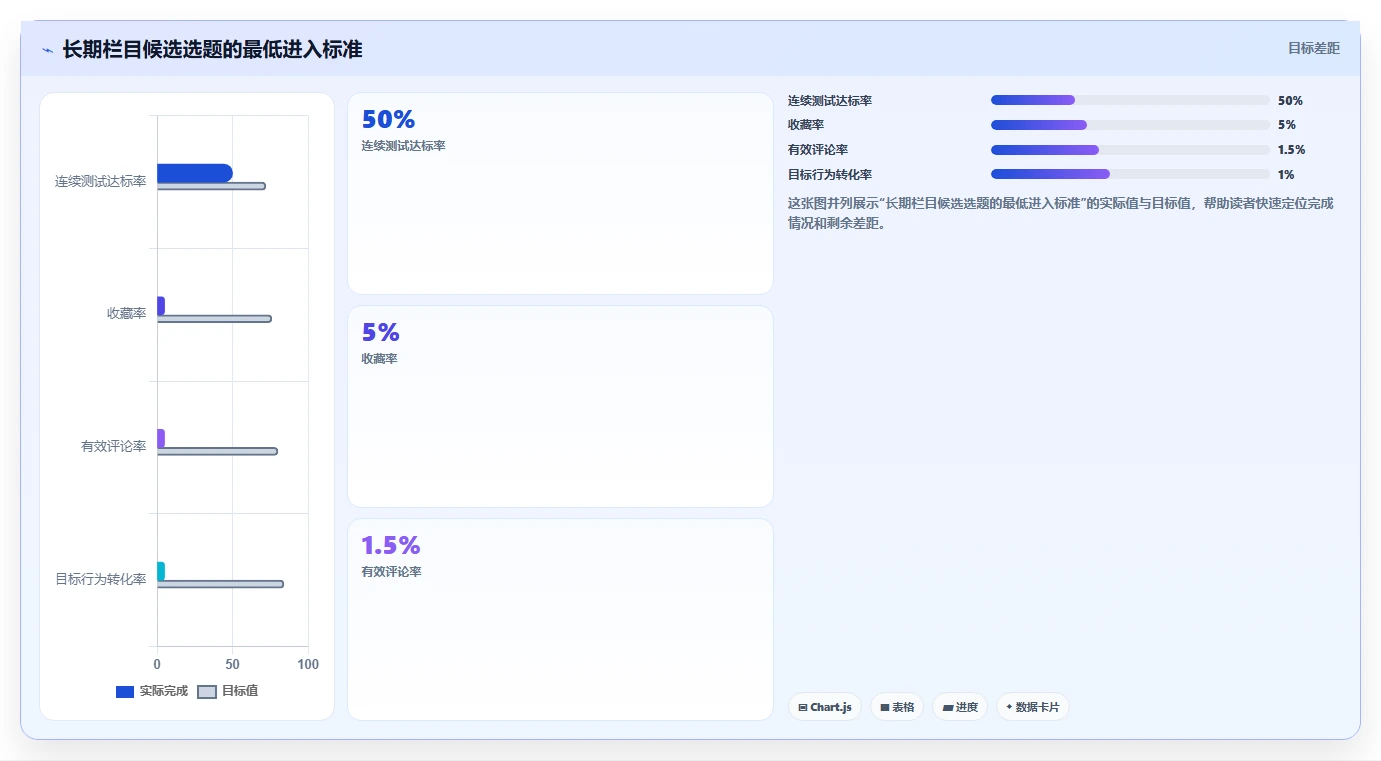Select the 数据卡片 tag chip
1381x761 pixels.
tap(1033, 707)
